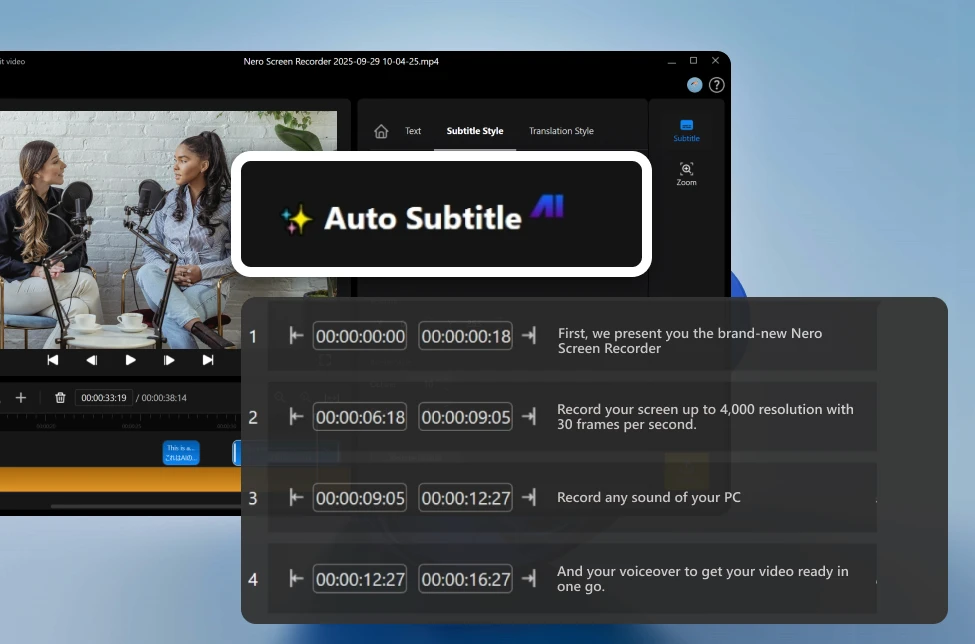The height and width of the screenshot is (644, 975).
Task: Step back one frame
Action: point(91,360)
